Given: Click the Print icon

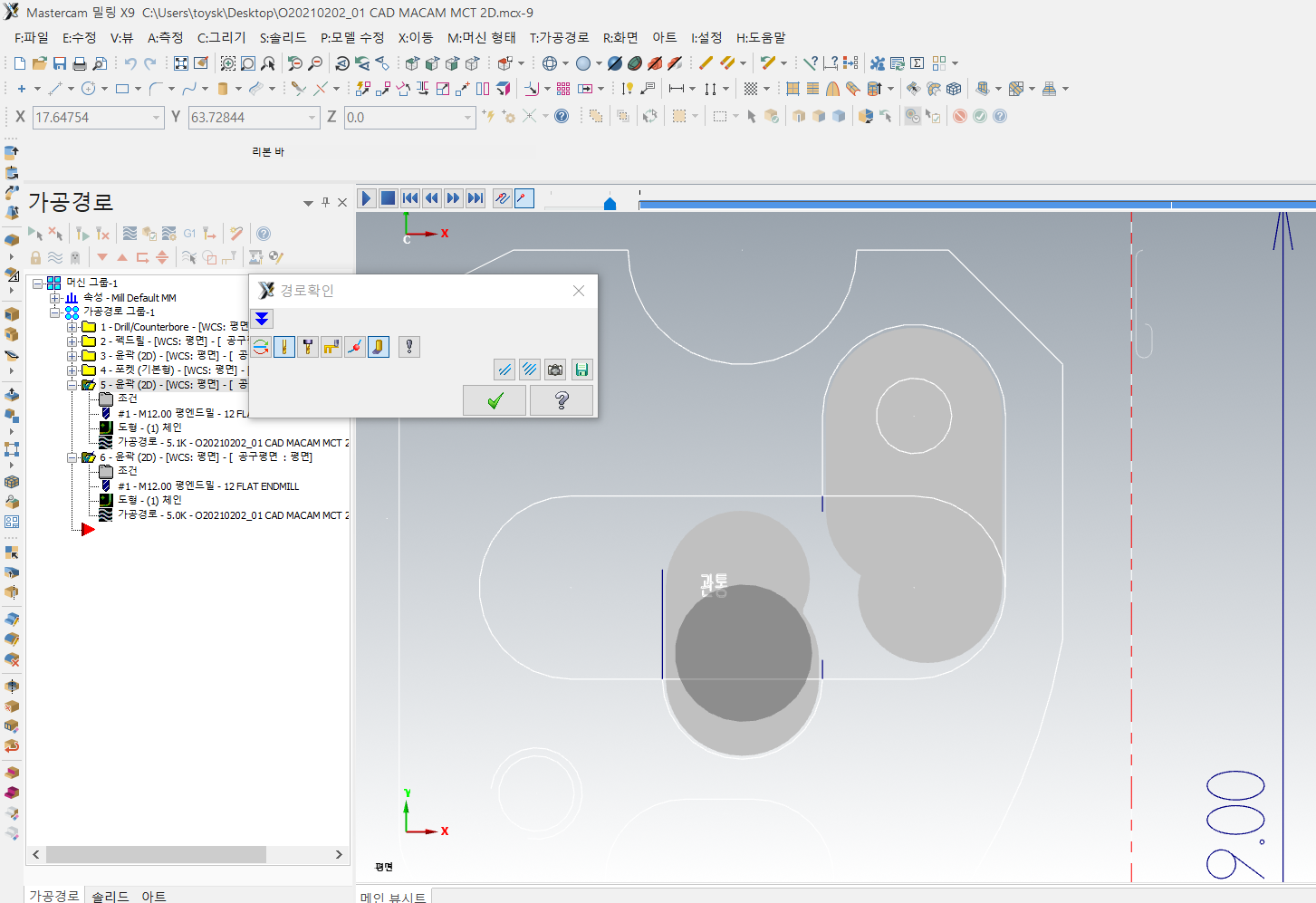Looking at the screenshot, I should 80,63.
